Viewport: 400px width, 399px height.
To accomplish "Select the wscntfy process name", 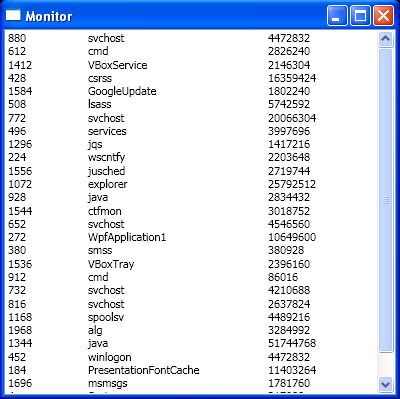I will (x=106, y=157).
